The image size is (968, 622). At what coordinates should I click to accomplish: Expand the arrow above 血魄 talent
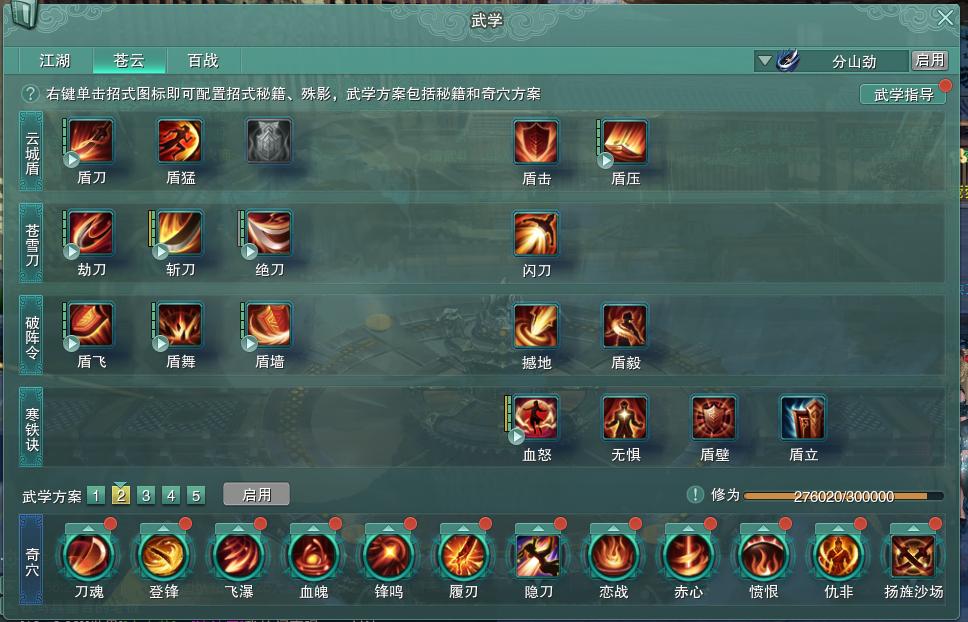click(x=314, y=529)
